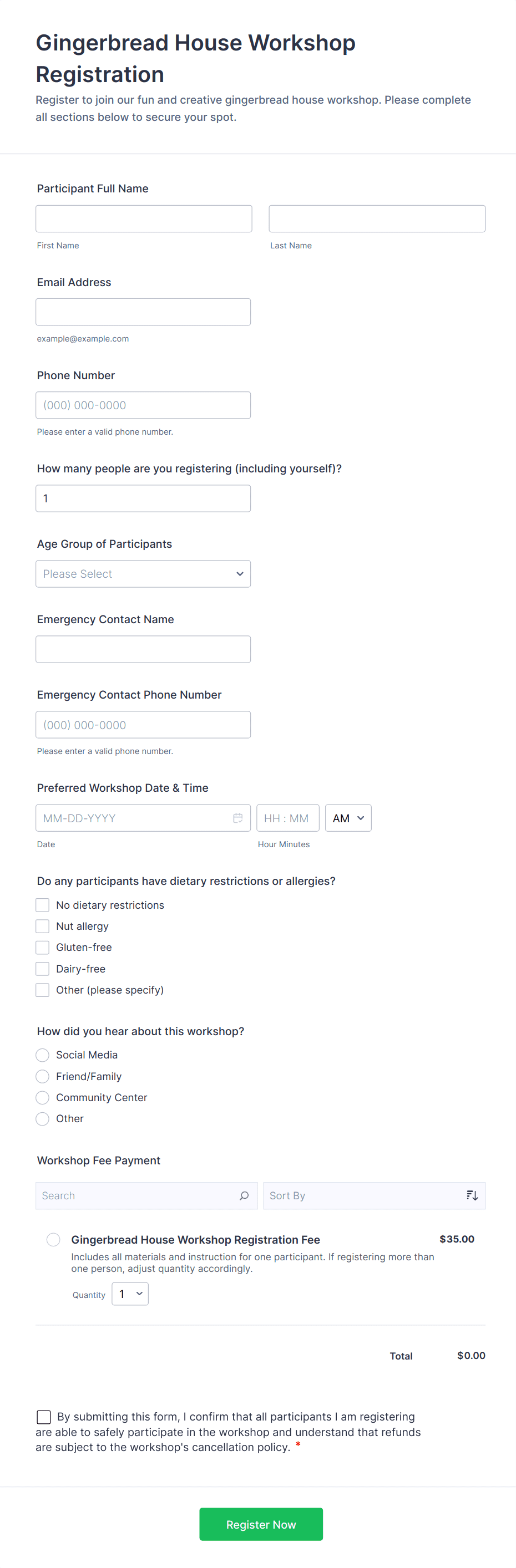The height and width of the screenshot is (1568, 516).
Task: Expand the Quantity dropdown
Action: click(x=130, y=1294)
